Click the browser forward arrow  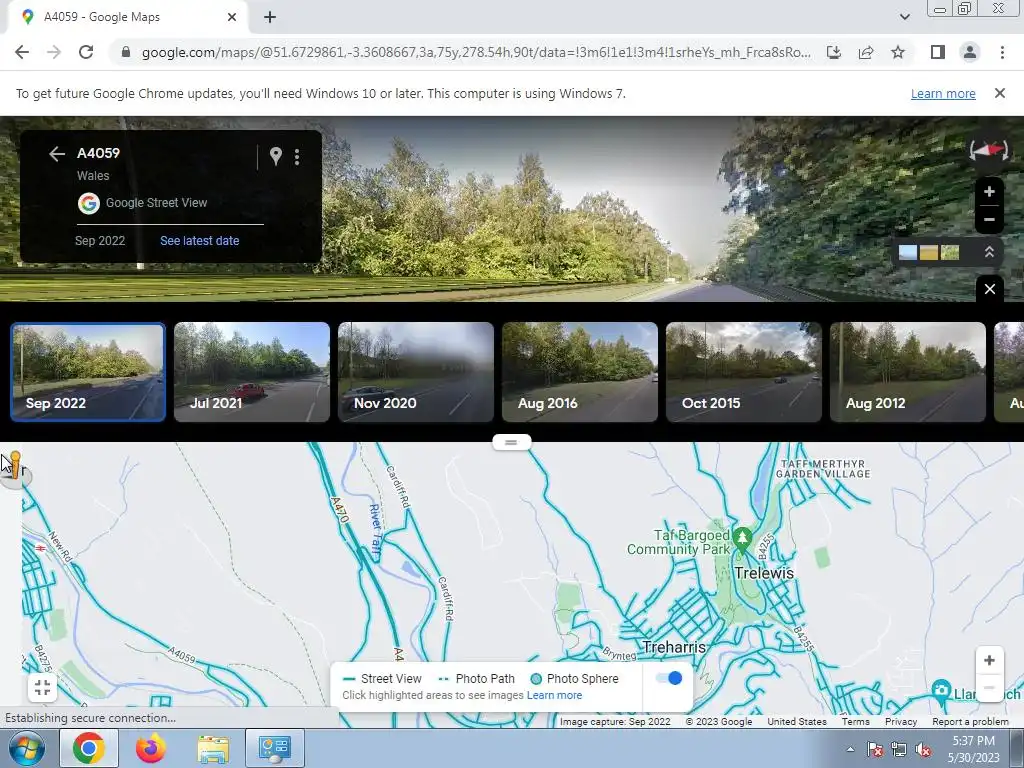[54, 52]
